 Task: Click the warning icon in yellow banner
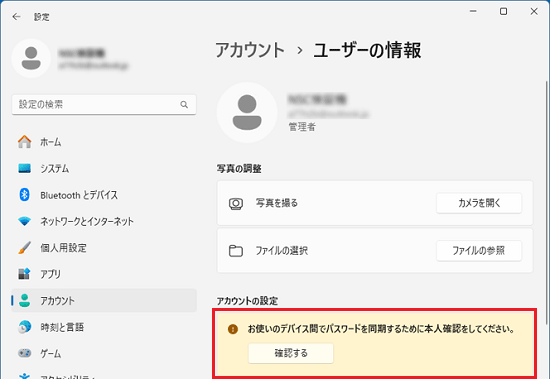click(233, 329)
